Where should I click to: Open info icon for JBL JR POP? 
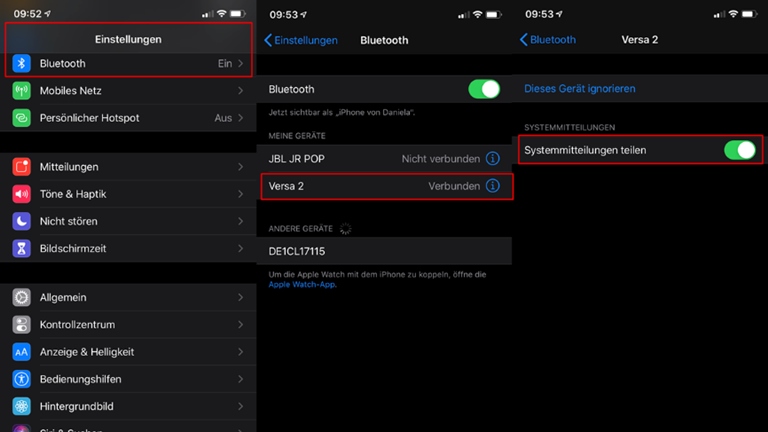click(x=492, y=159)
